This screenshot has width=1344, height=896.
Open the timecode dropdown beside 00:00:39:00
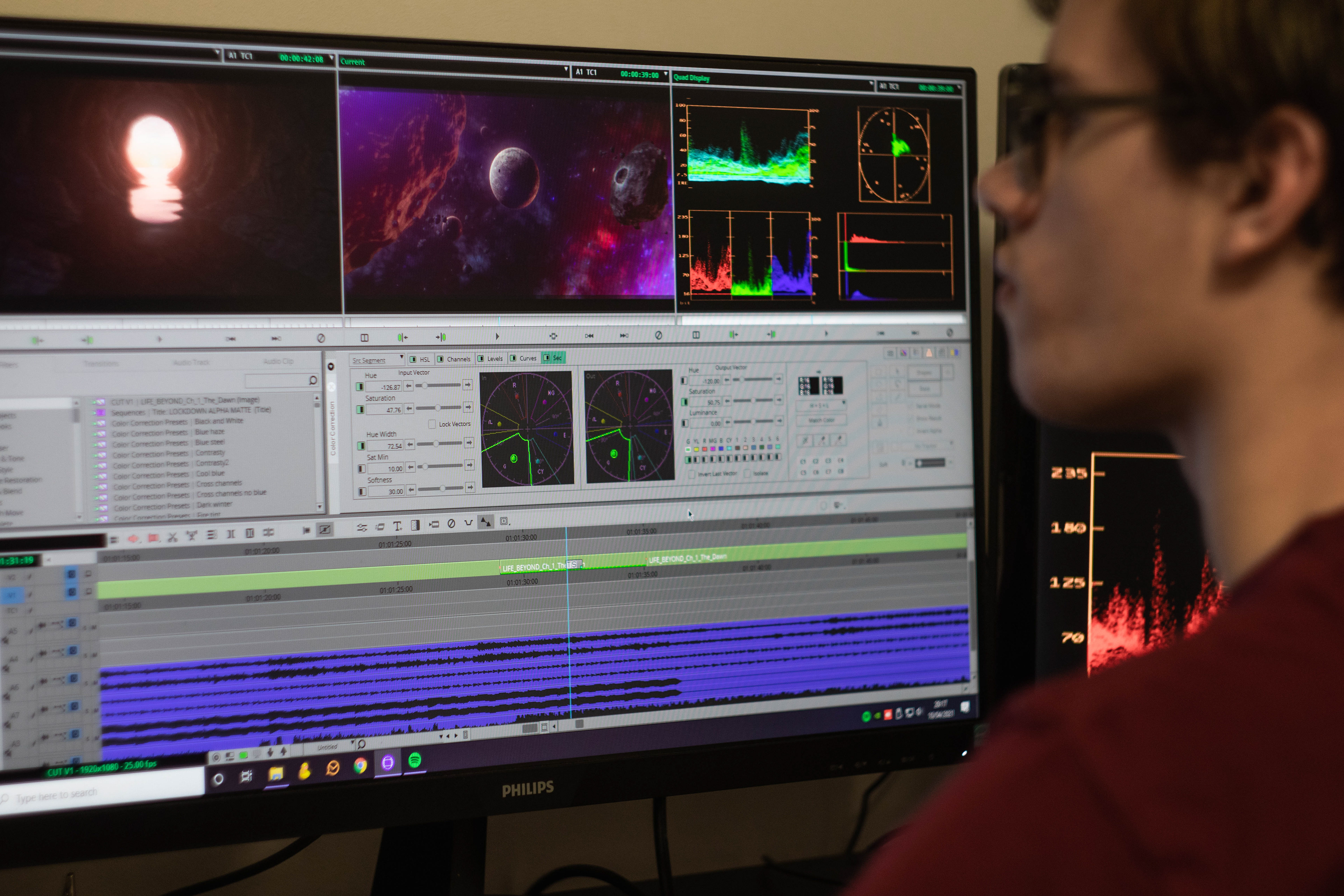[x=666, y=74]
